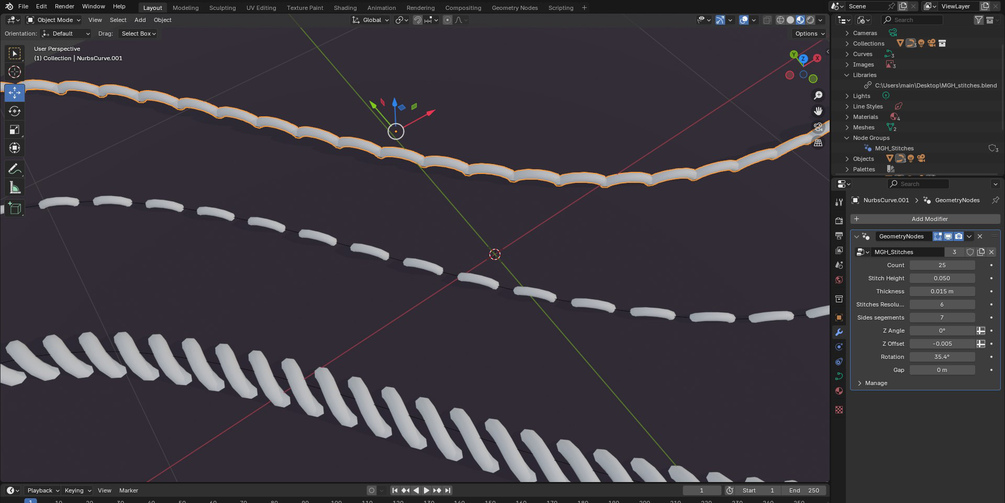The image size is (1005, 503).
Task: Click the Add Modifier button
Action: [925, 219]
